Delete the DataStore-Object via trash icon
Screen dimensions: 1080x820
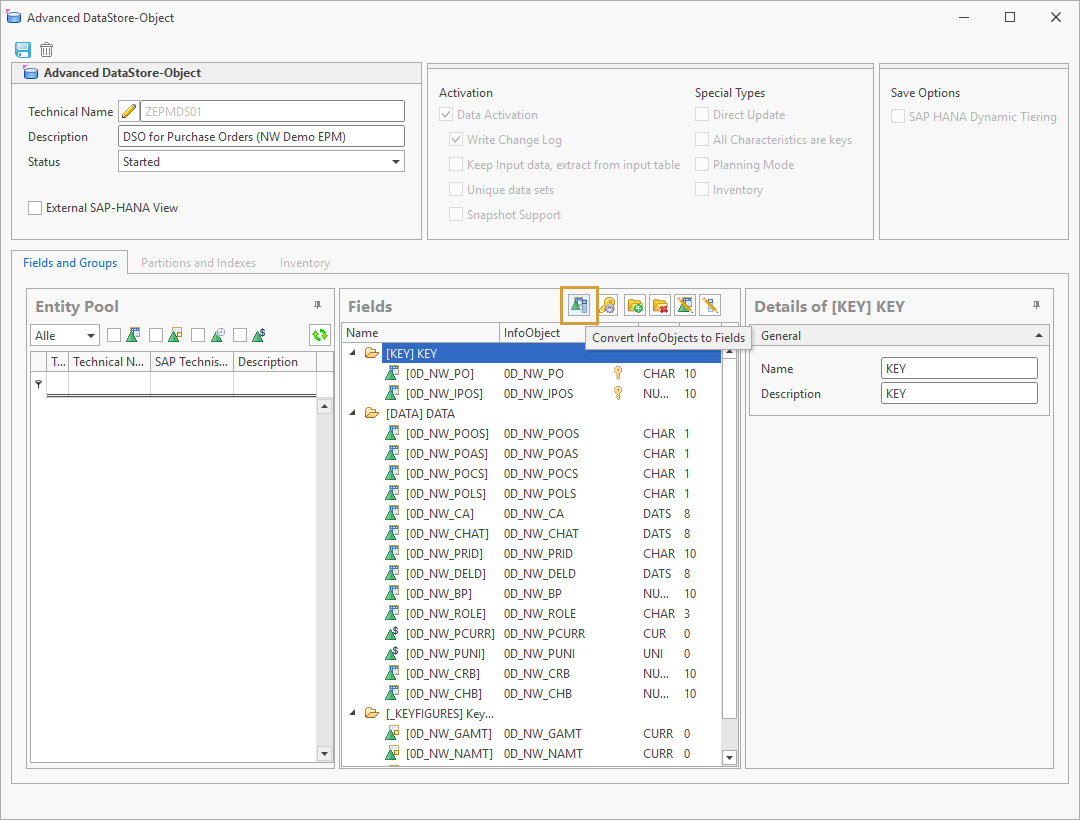tap(46, 49)
